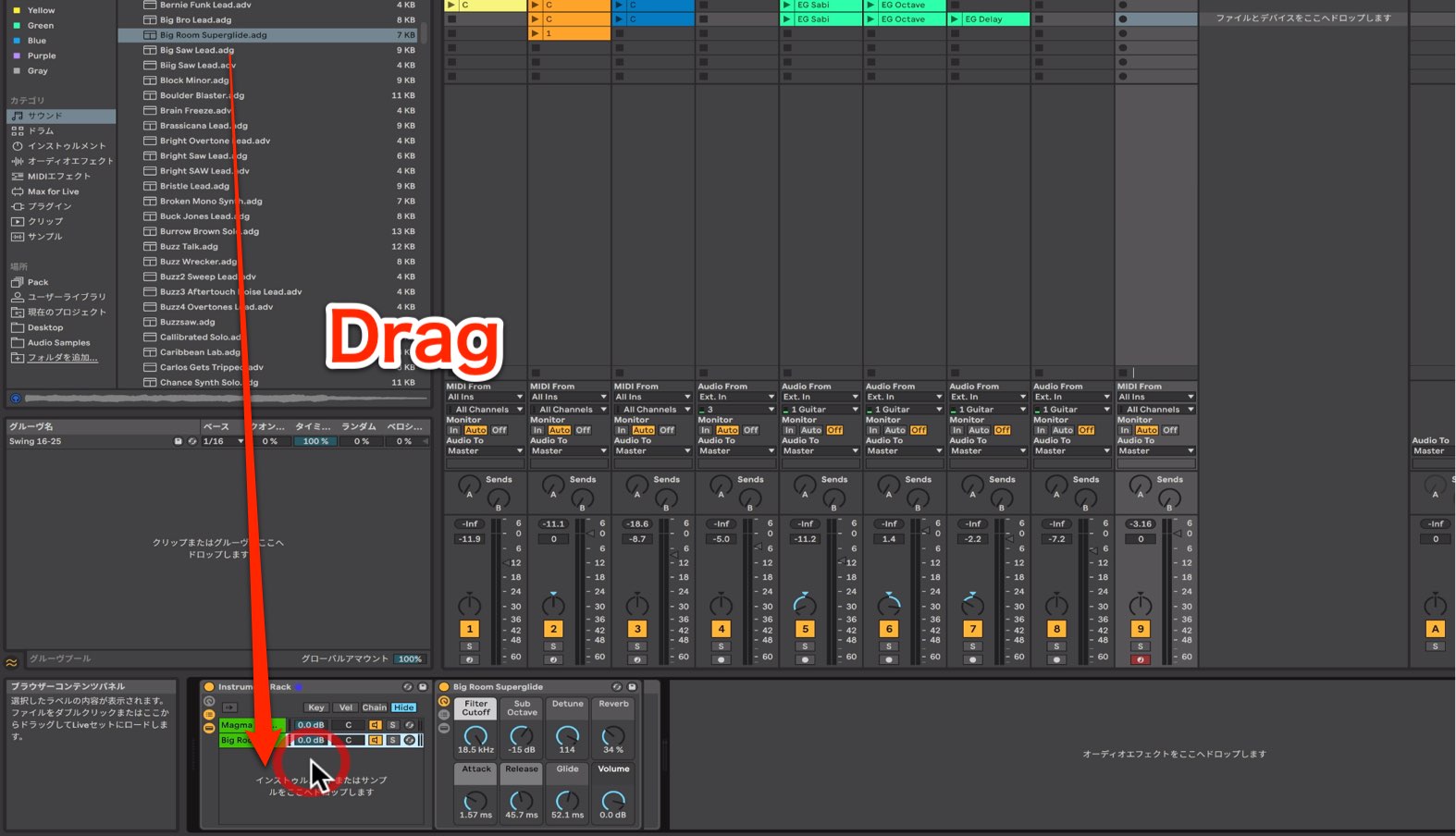Toggle Instrument Rack devices view button
Image resolution: width=1456 pixels, height=836 pixels.
point(209,728)
